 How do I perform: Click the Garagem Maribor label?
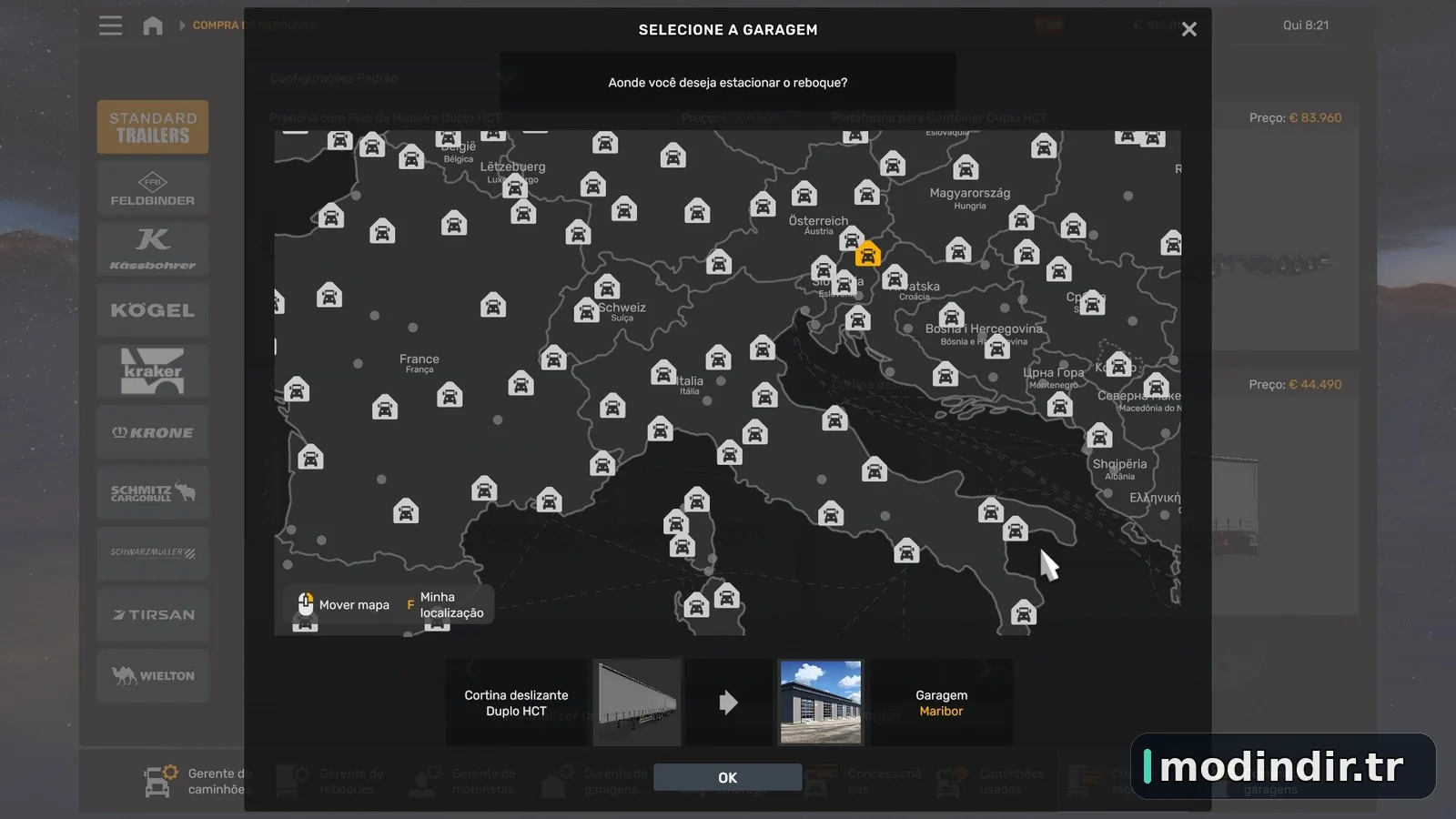[x=941, y=703]
